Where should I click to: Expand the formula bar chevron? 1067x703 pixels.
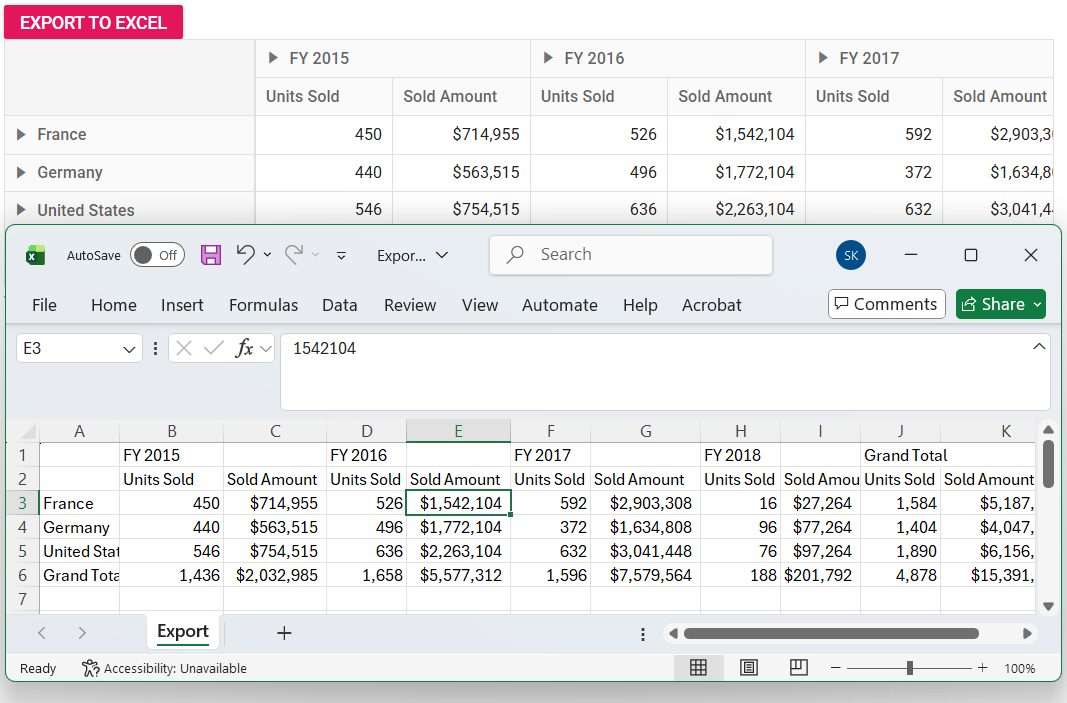point(1039,346)
